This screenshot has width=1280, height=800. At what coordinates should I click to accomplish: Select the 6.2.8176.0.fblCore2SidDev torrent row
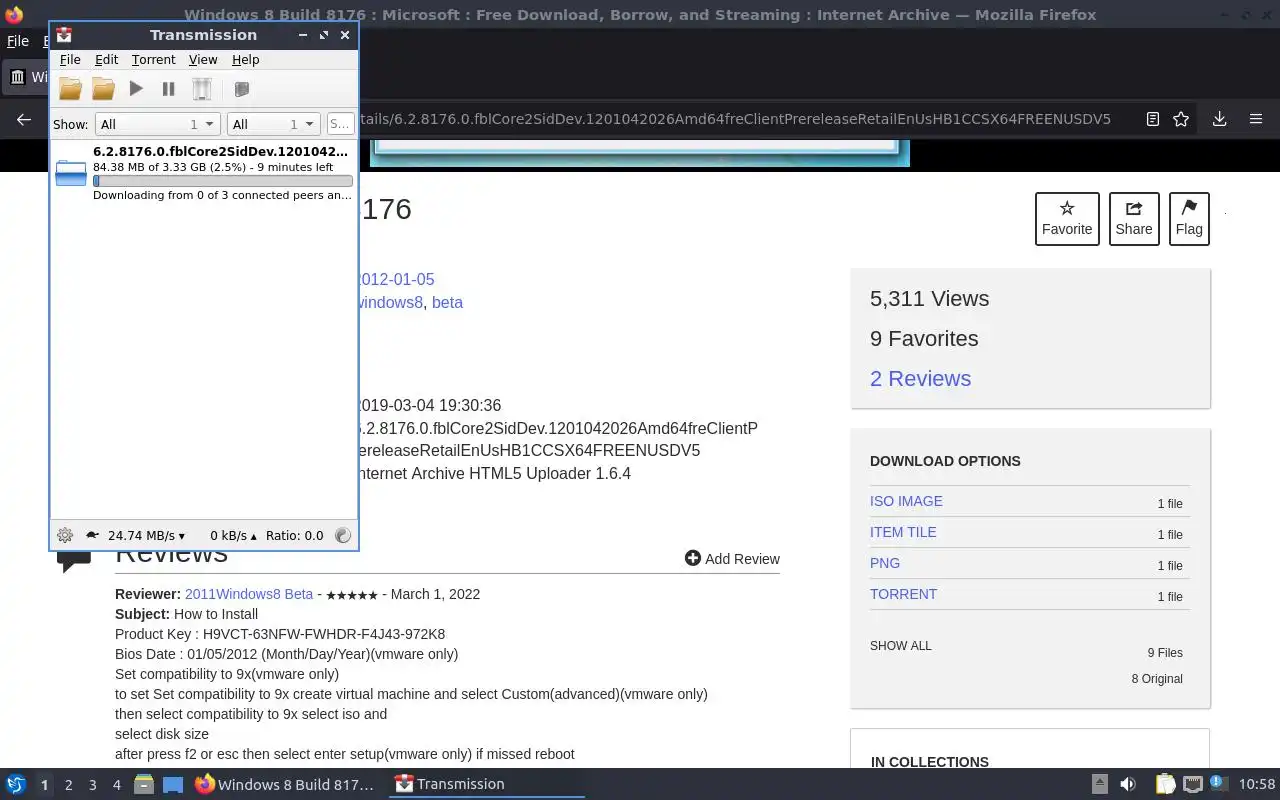click(x=204, y=173)
